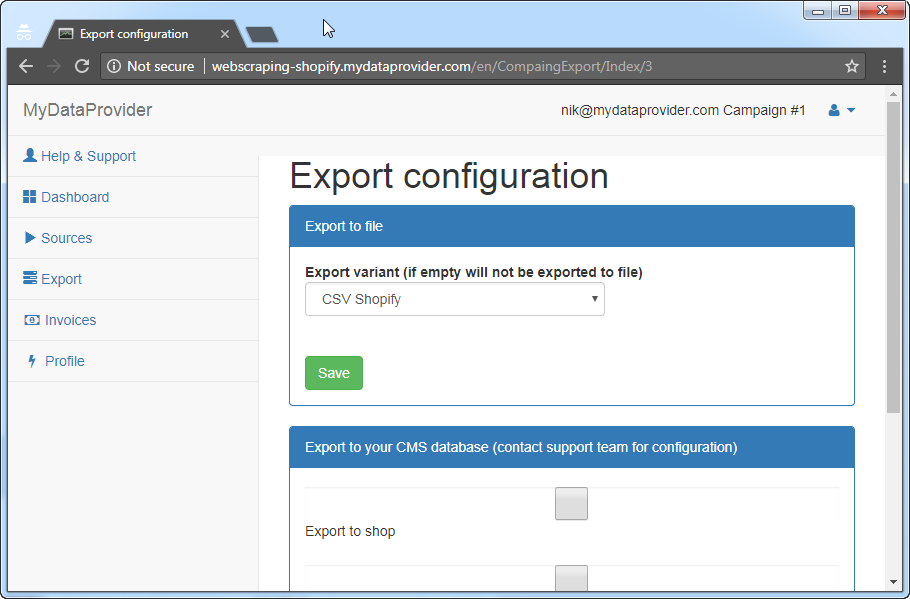Open the Export variant CSV Shopify dropdown
The image size is (910, 599).
pyautogui.click(x=454, y=300)
